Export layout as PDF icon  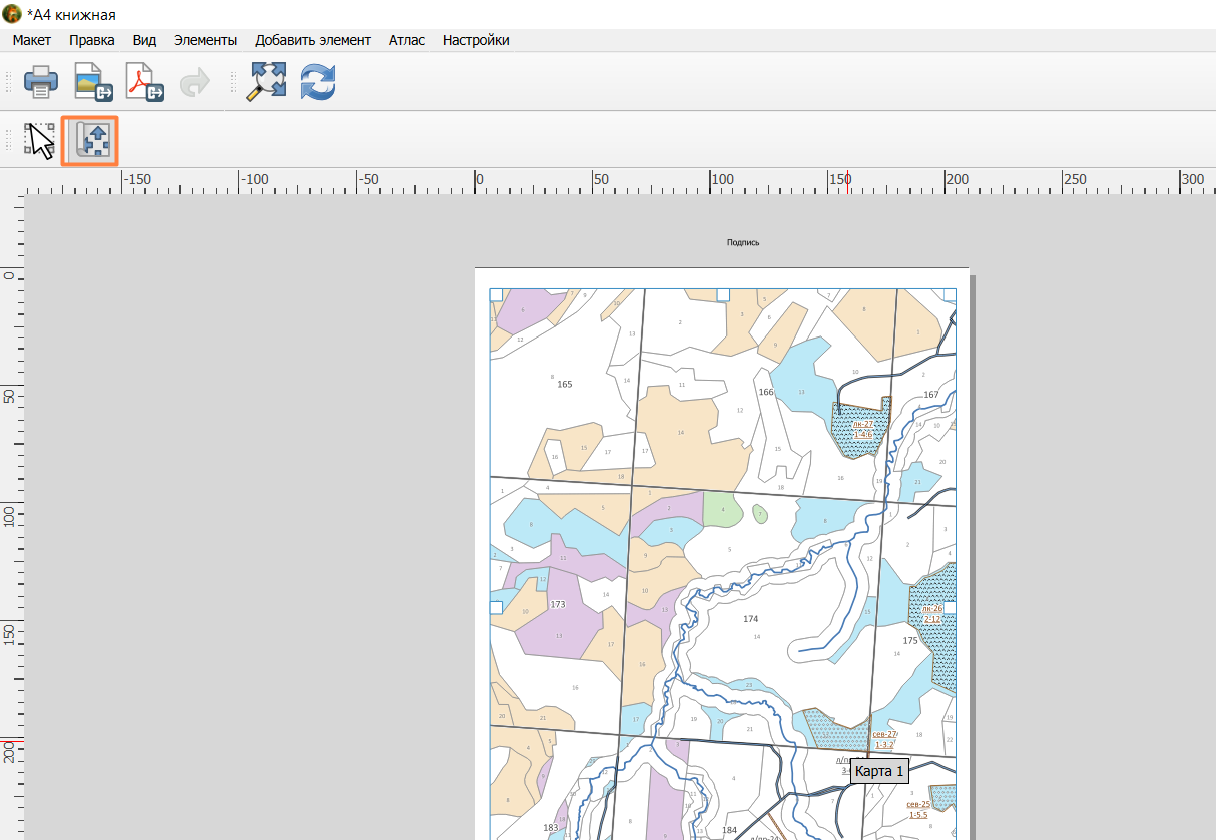pos(145,82)
